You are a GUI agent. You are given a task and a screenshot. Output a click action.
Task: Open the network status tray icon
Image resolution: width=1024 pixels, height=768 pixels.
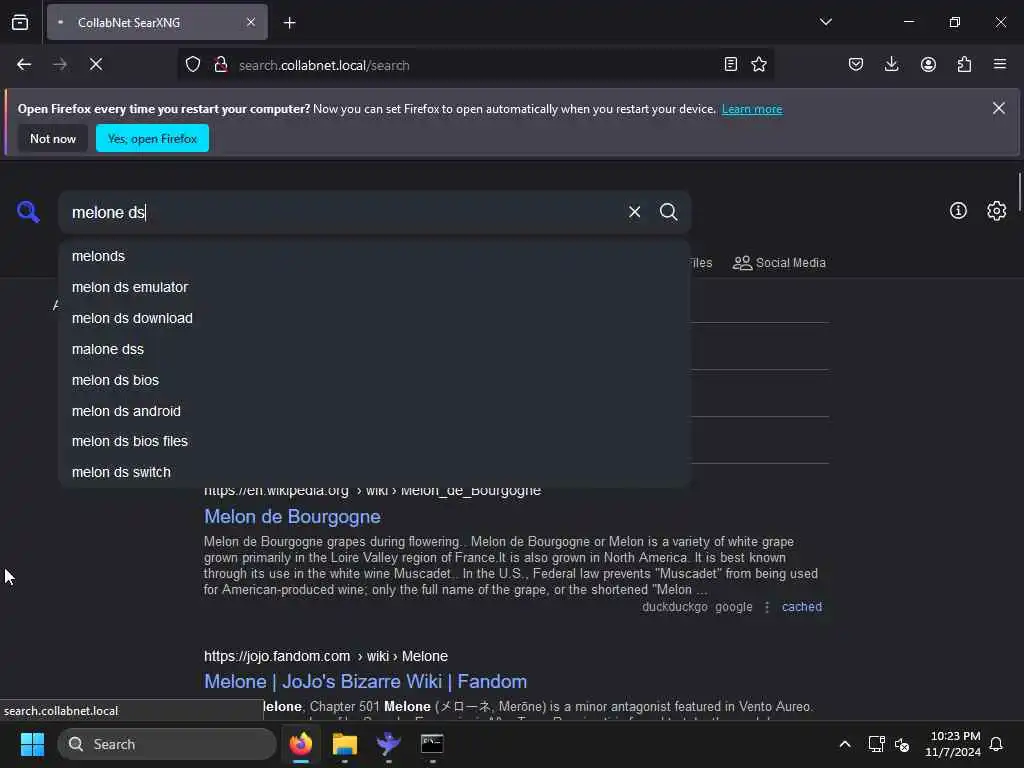876,744
